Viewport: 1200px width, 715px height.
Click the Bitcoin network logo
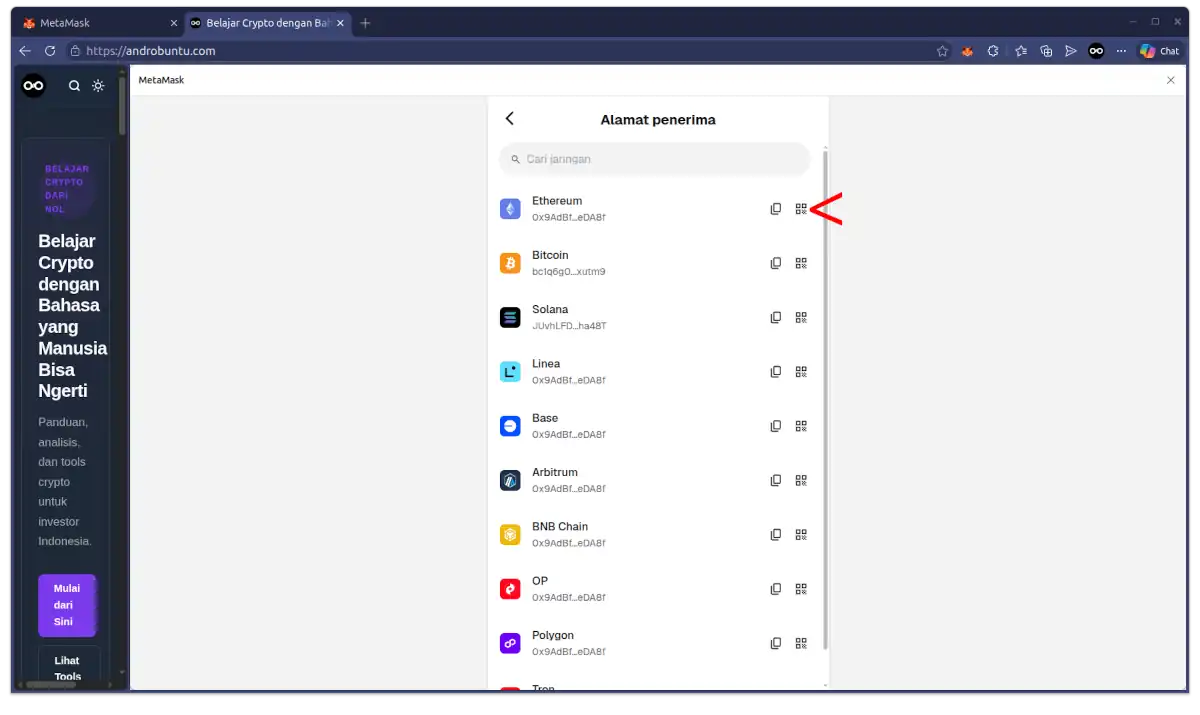pyautogui.click(x=510, y=263)
